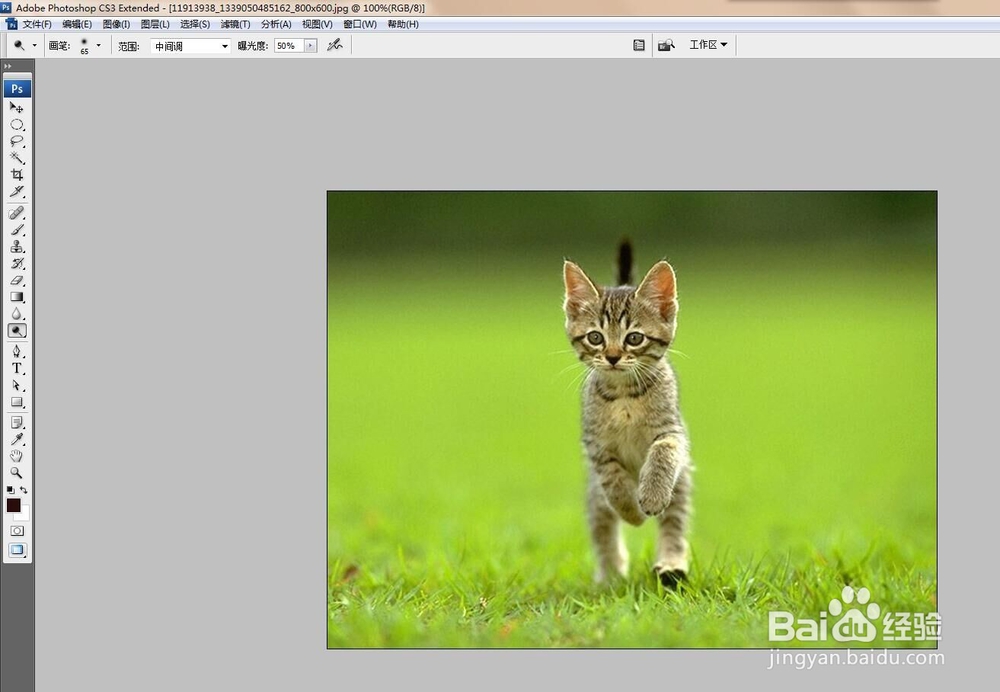Toggle airbrush option in options bar
Viewport: 1000px width, 692px height.
pos(335,45)
